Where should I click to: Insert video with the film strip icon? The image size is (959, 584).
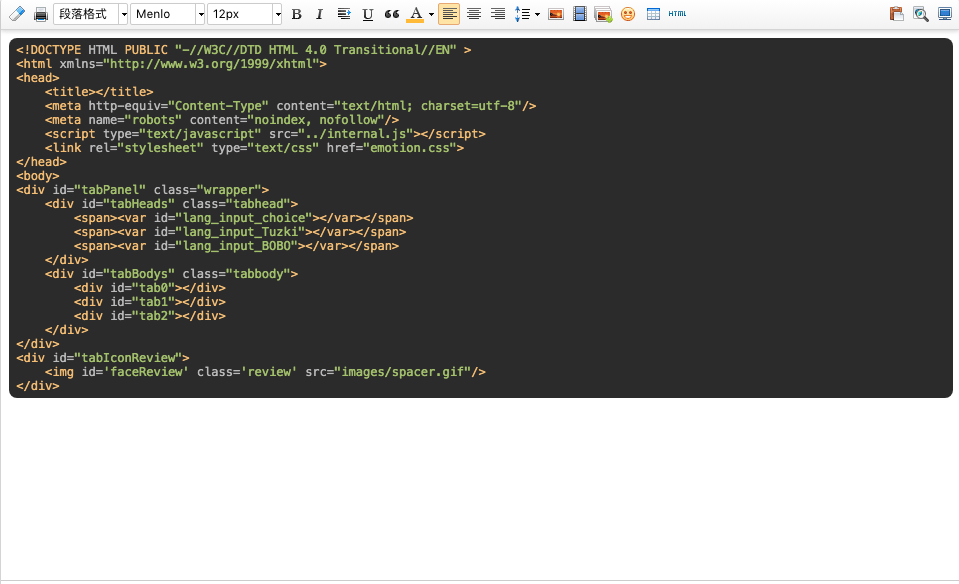(x=580, y=13)
